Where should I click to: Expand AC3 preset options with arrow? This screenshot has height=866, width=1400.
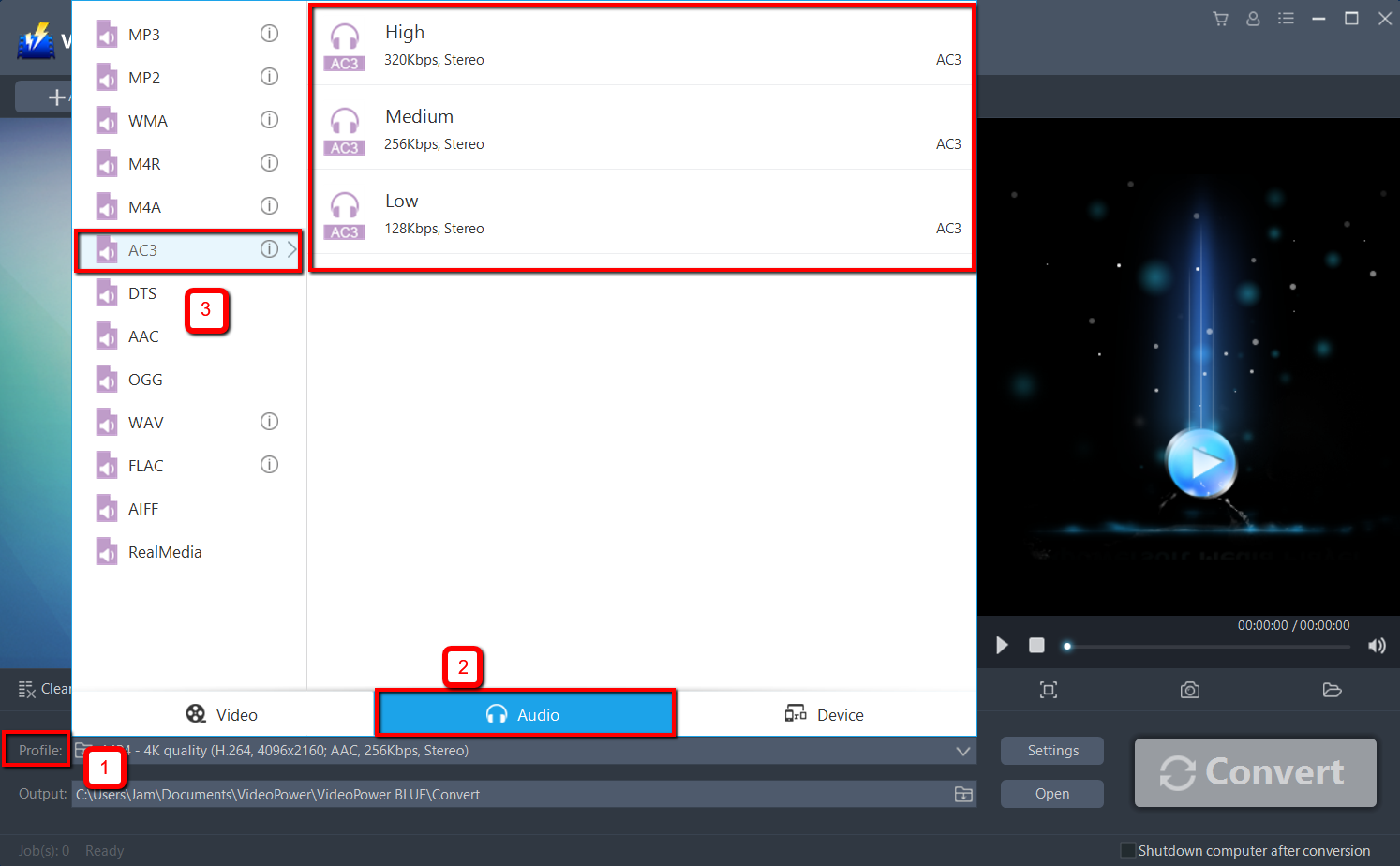click(x=291, y=249)
